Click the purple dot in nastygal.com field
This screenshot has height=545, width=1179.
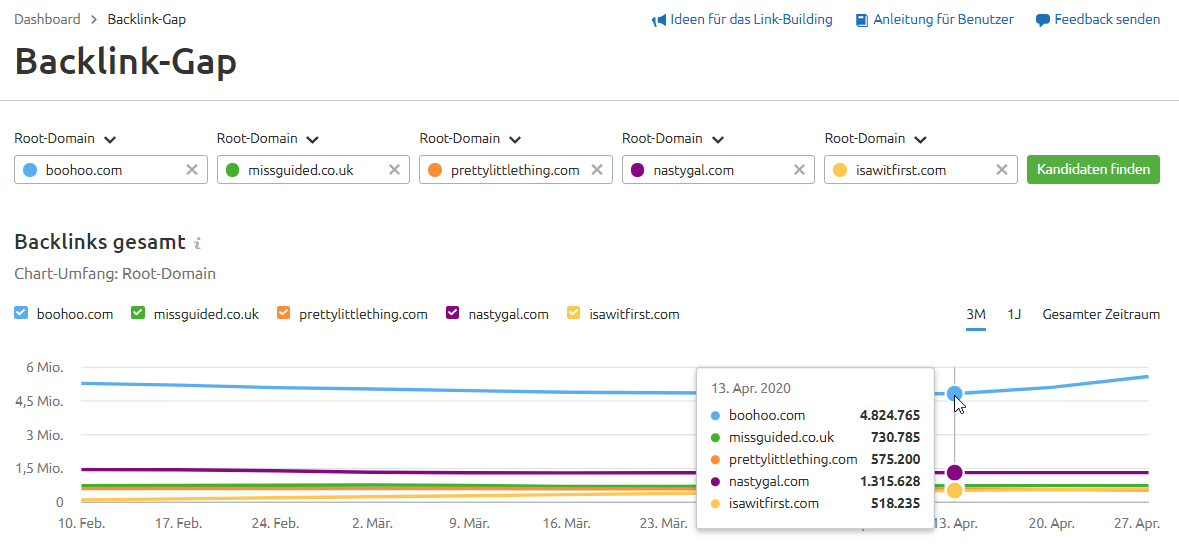[x=637, y=170]
